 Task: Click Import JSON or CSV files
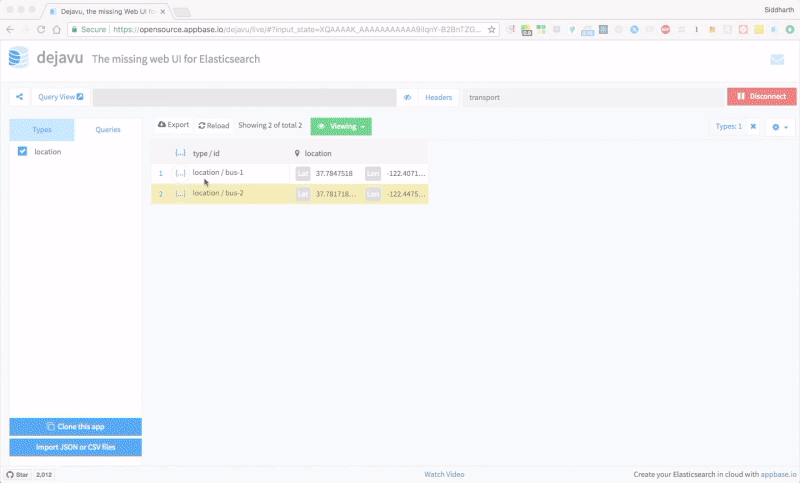tap(76, 447)
